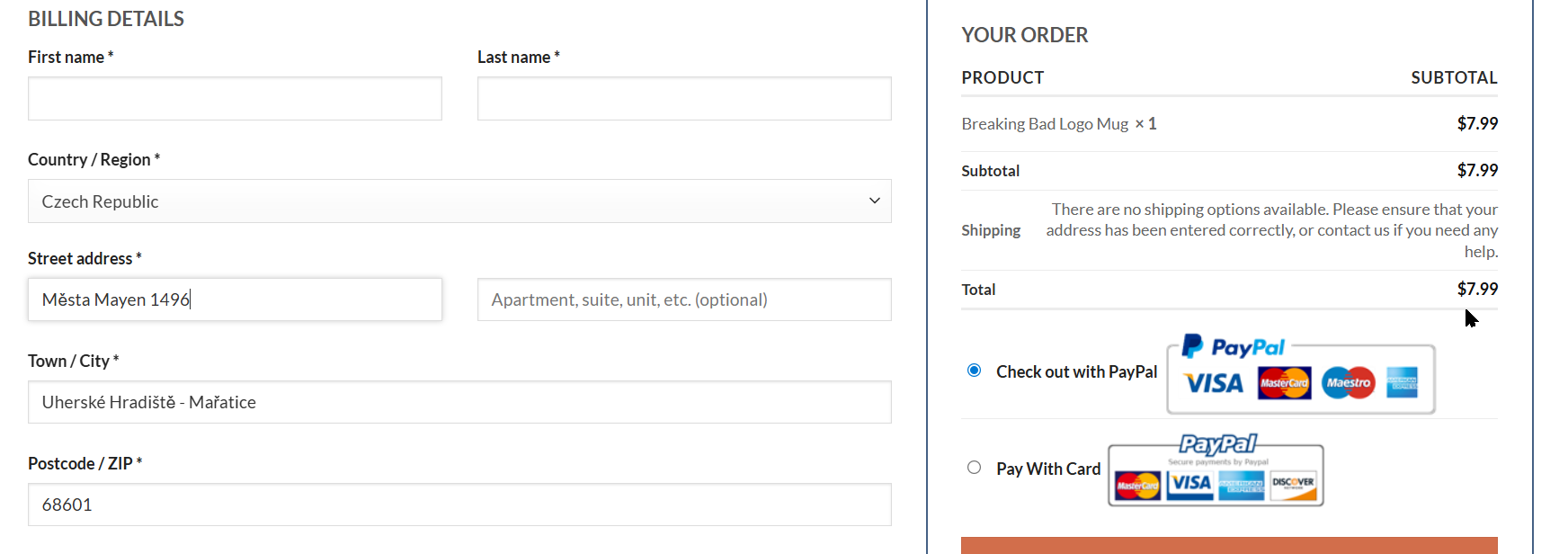Select the Check out with PayPal radio button
This screenshot has width=1568, height=554.
[974, 371]
